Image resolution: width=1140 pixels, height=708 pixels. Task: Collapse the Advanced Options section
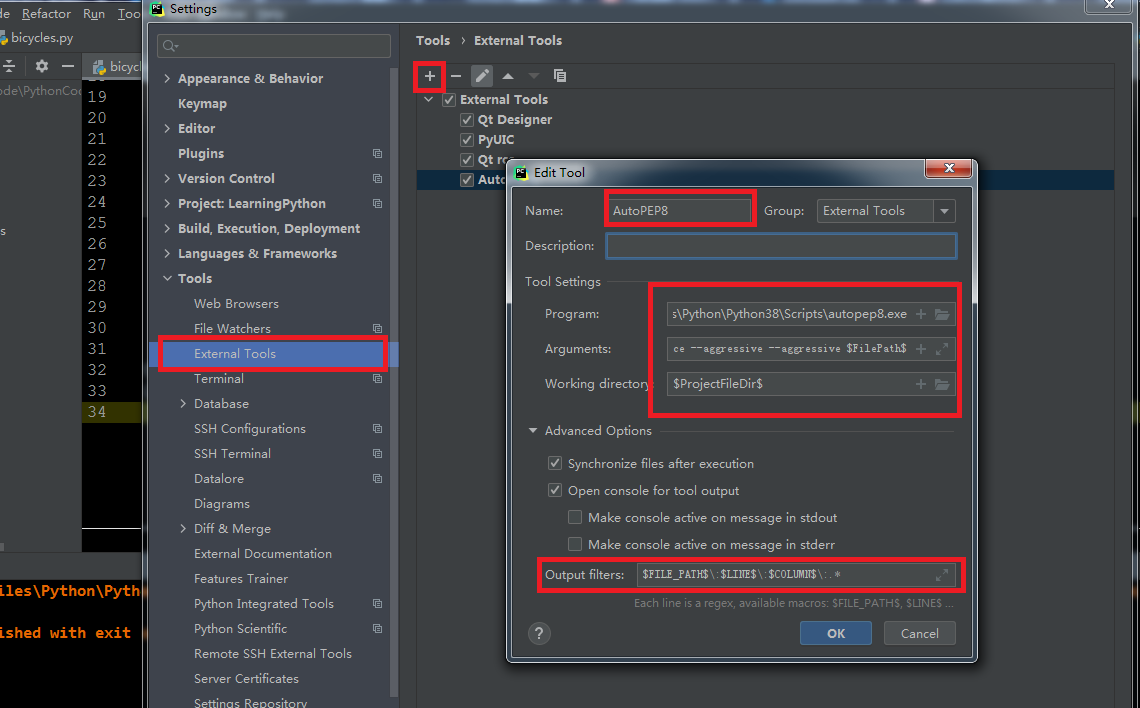pyautogui.click(x=533, y=430)
